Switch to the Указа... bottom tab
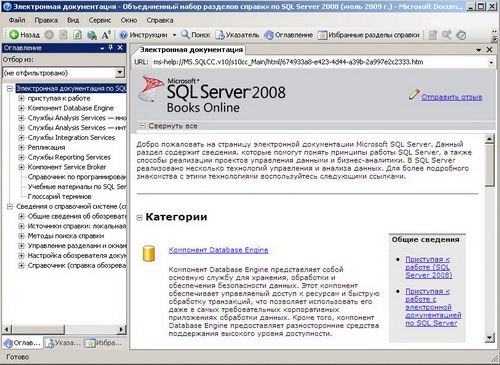 coord(63,343)
